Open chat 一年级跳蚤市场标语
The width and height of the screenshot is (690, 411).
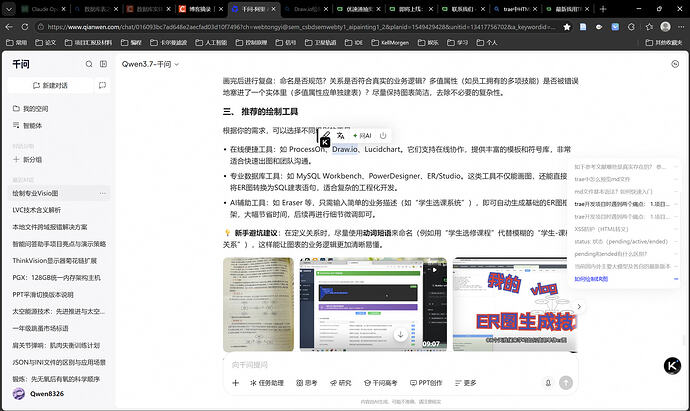(x=40, y=328)
